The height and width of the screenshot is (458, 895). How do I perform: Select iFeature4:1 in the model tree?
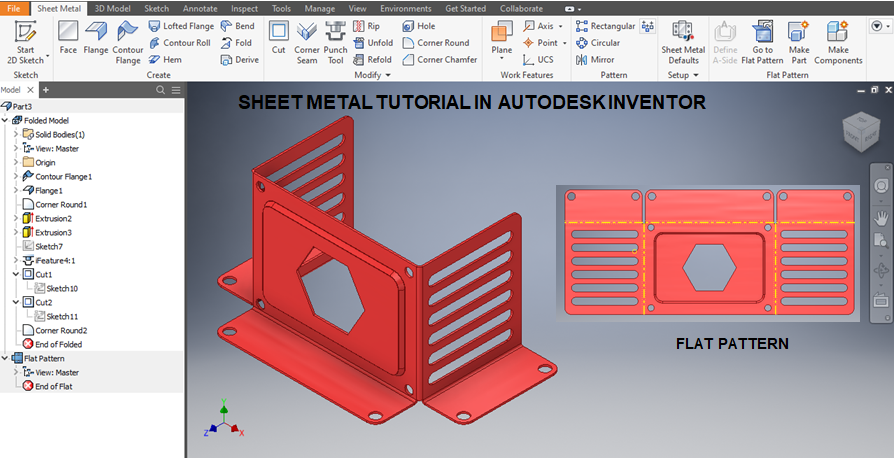point(49,260)
